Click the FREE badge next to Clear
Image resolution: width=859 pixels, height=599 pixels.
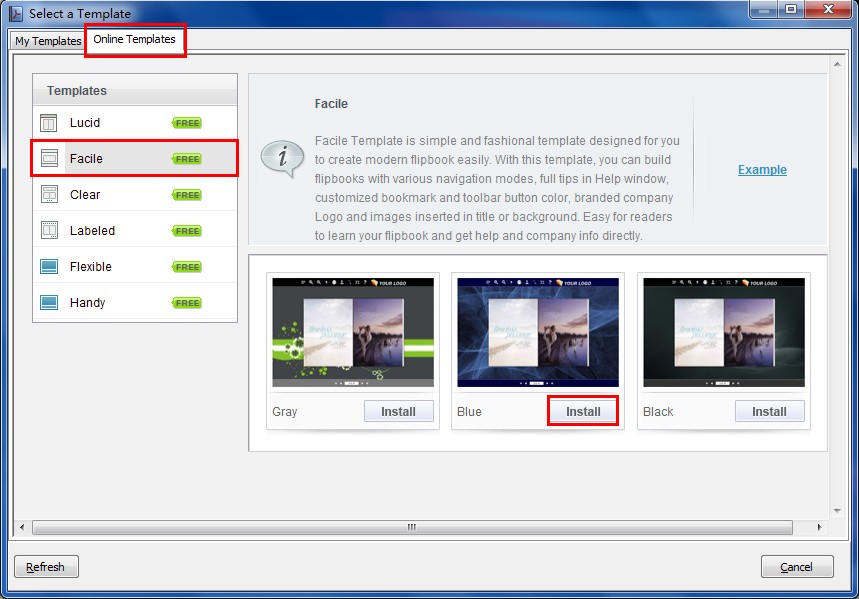(187, 195)
